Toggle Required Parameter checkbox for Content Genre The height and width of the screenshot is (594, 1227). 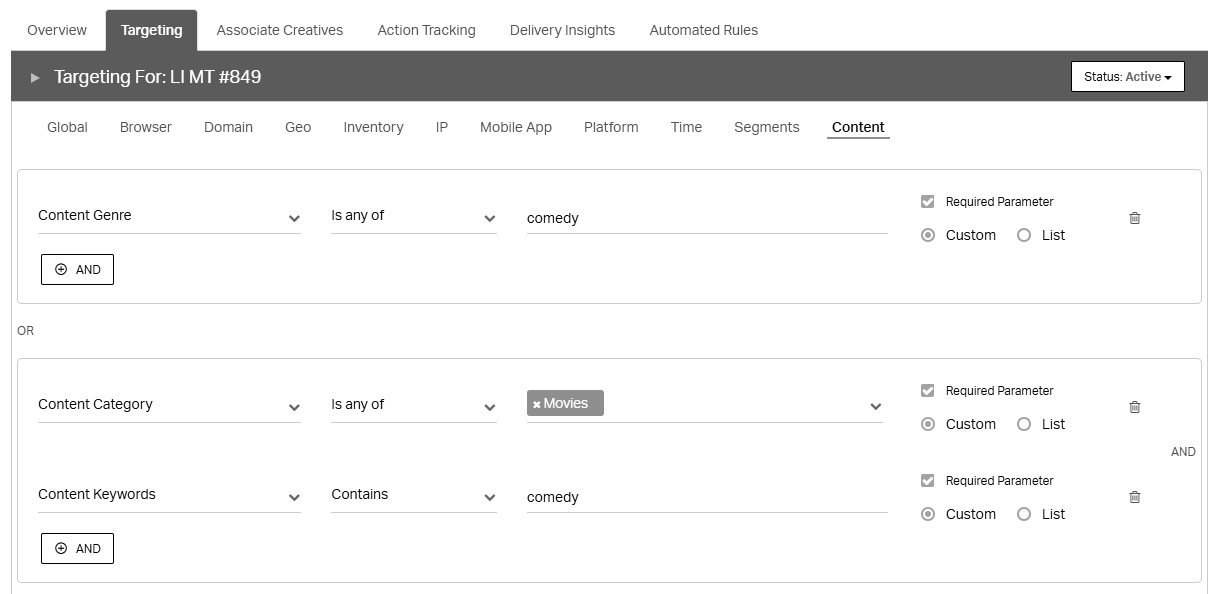click(x=928, y=202)
